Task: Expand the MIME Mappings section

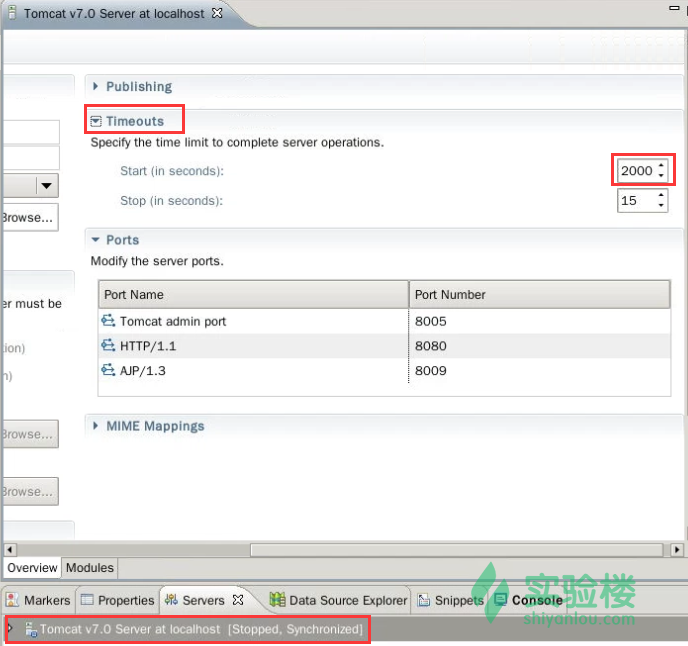Action: click(x=96, y=426)
